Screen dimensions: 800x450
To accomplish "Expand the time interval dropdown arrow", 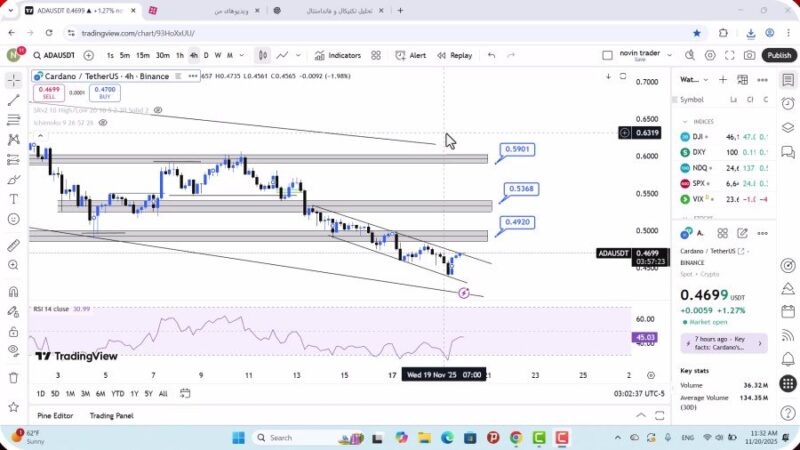I will [243, 56].
